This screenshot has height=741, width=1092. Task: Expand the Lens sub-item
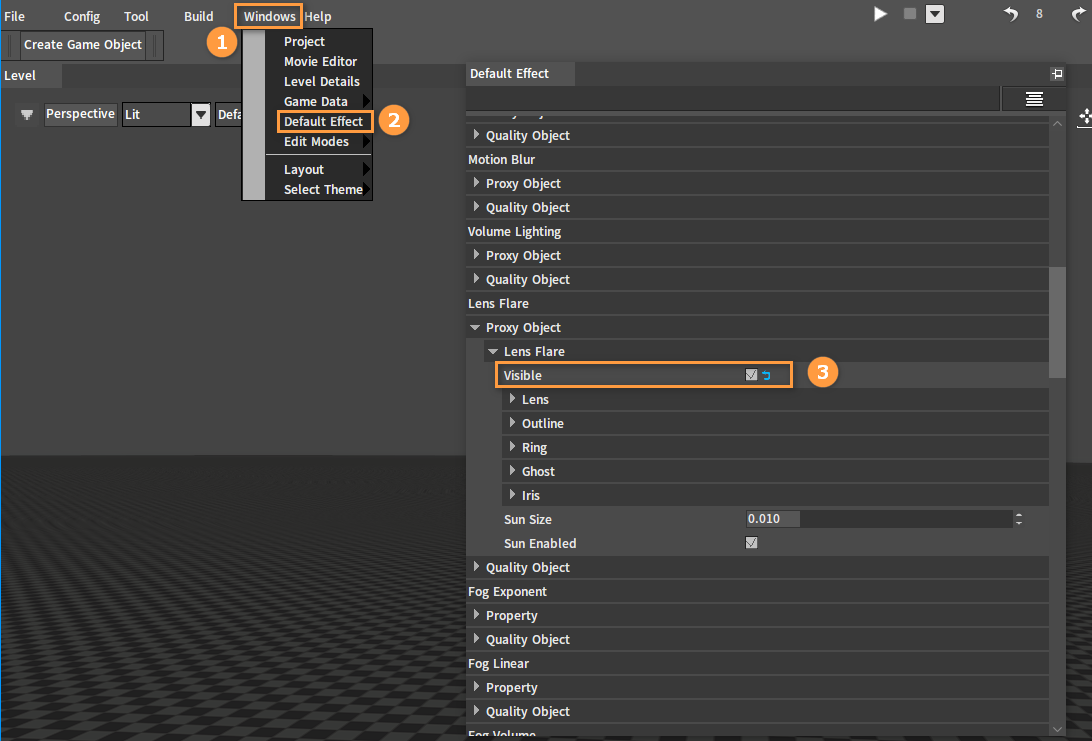pos(513,398)
